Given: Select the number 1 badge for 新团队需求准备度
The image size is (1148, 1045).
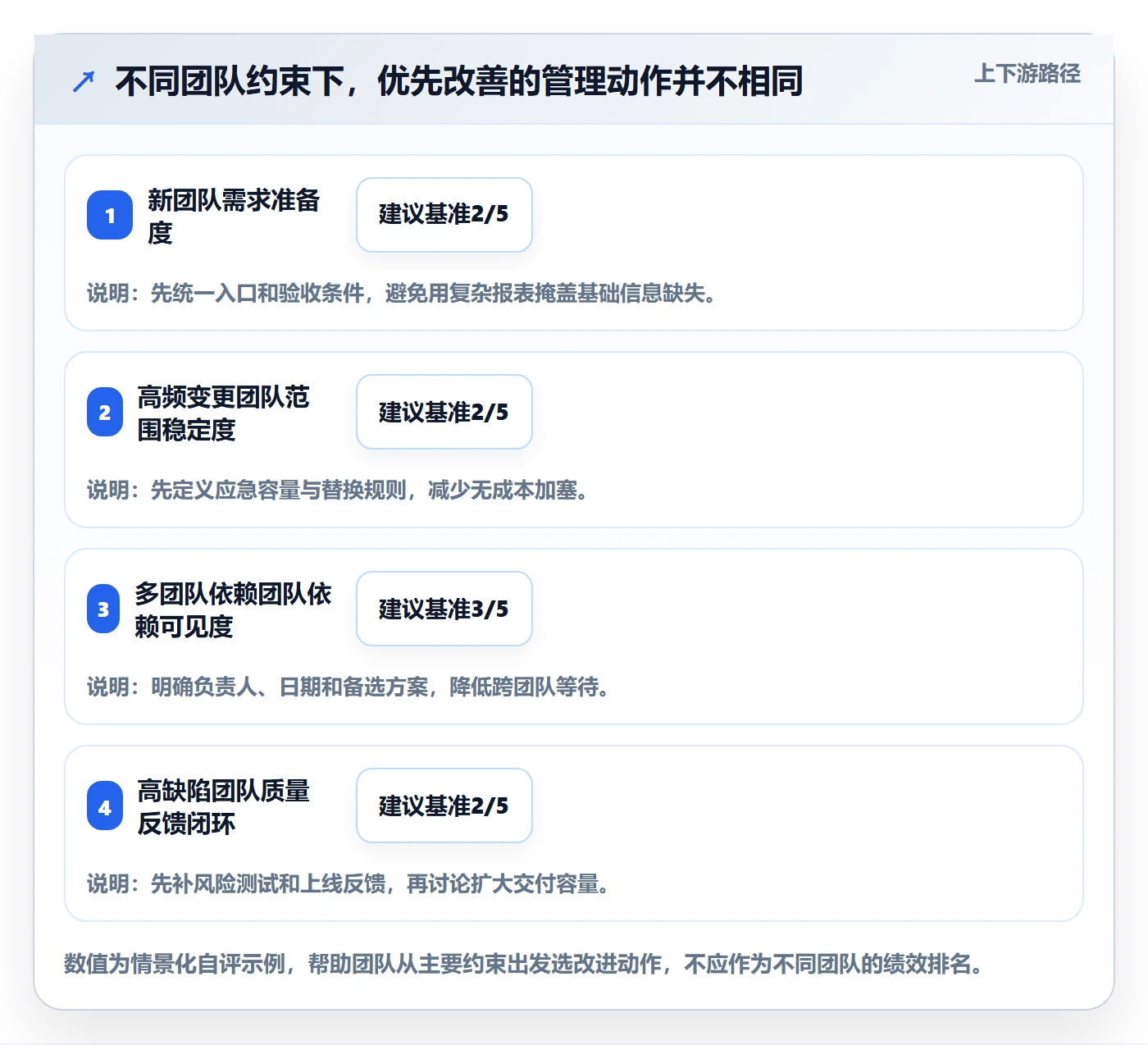Looking at the screenshot, I should pyautogui.click(x=110, y=215).
